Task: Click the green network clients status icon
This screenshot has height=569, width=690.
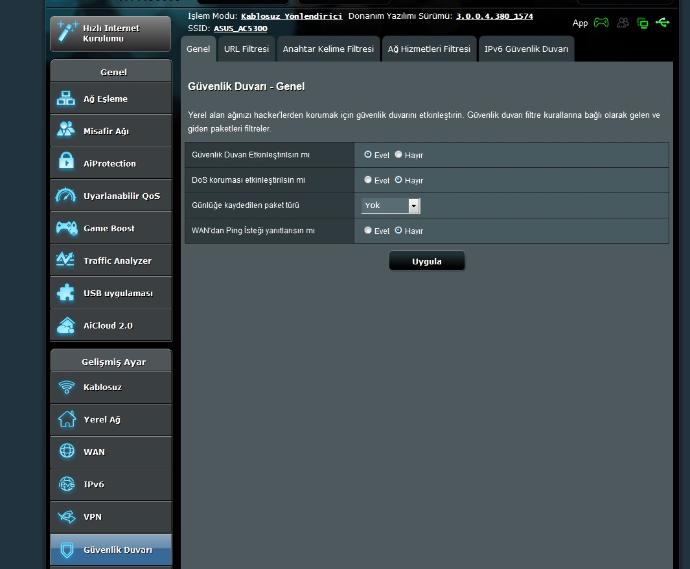Action: [x=642, y=23]
